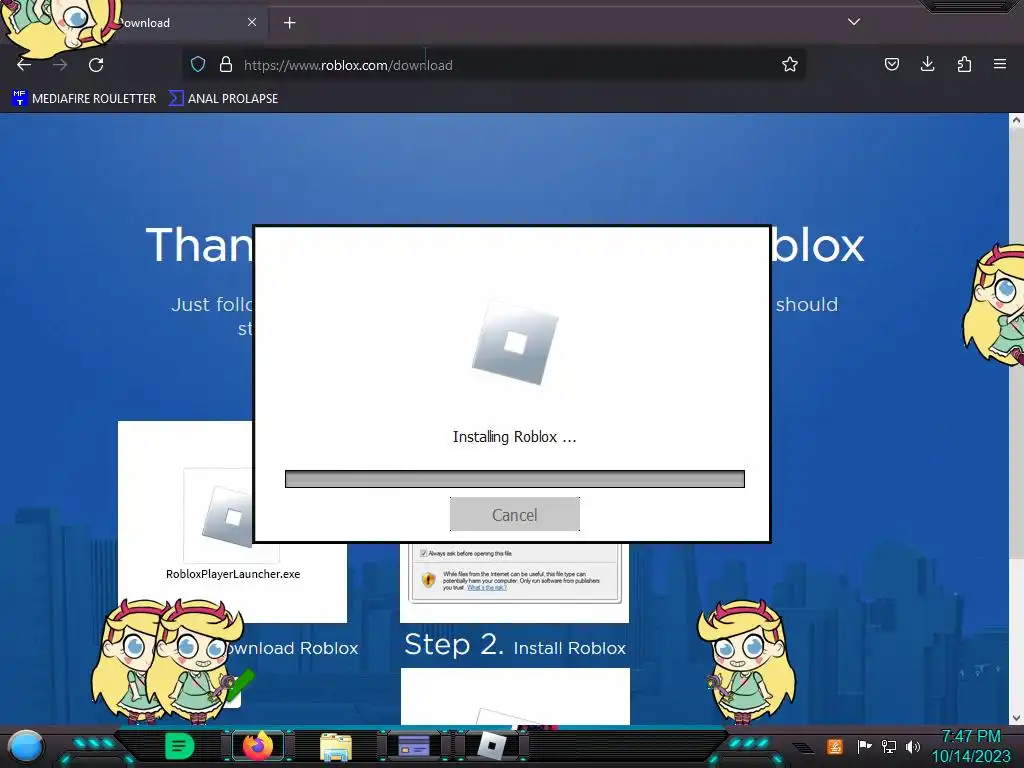Click the RobloxPlayerLauncher.exe file label
1024x768 pixels.
click(233, 574)
